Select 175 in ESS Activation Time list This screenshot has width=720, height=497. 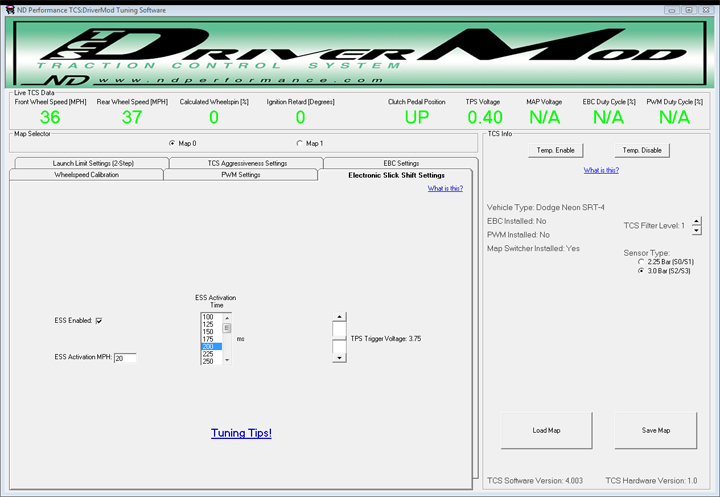(x=212, y=339)
